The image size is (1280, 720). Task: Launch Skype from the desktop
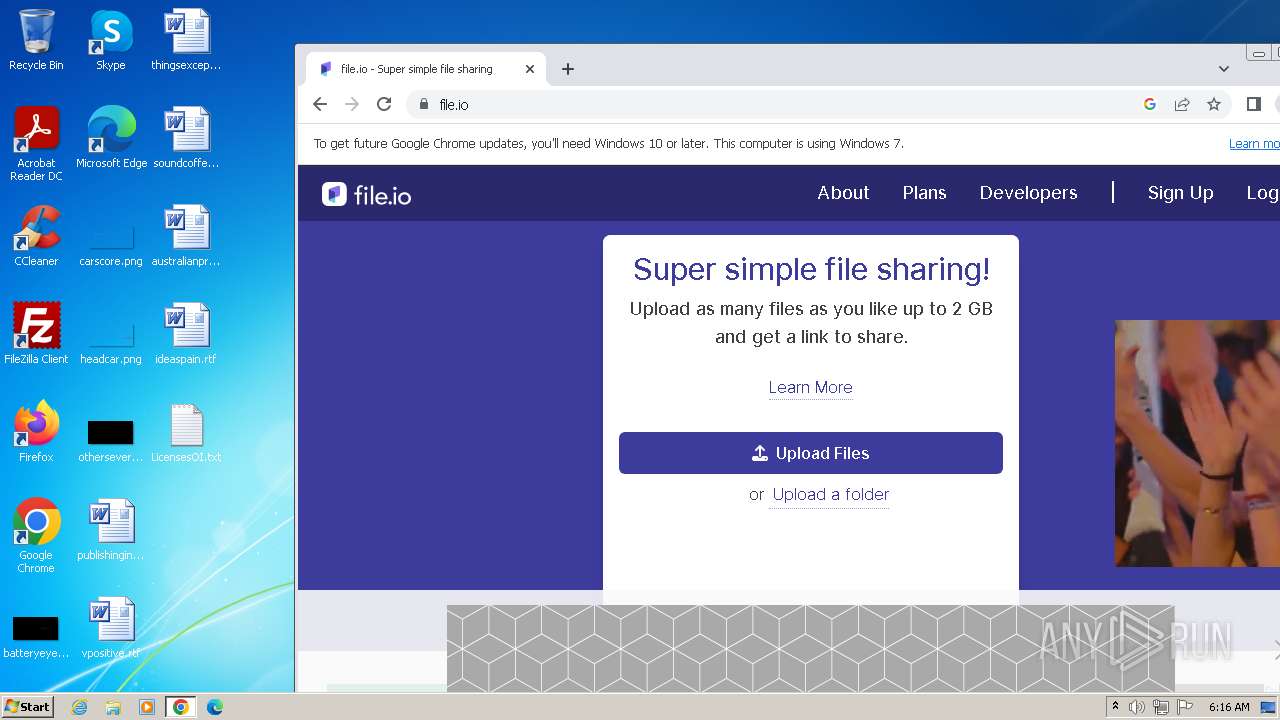tap(110, 40)
